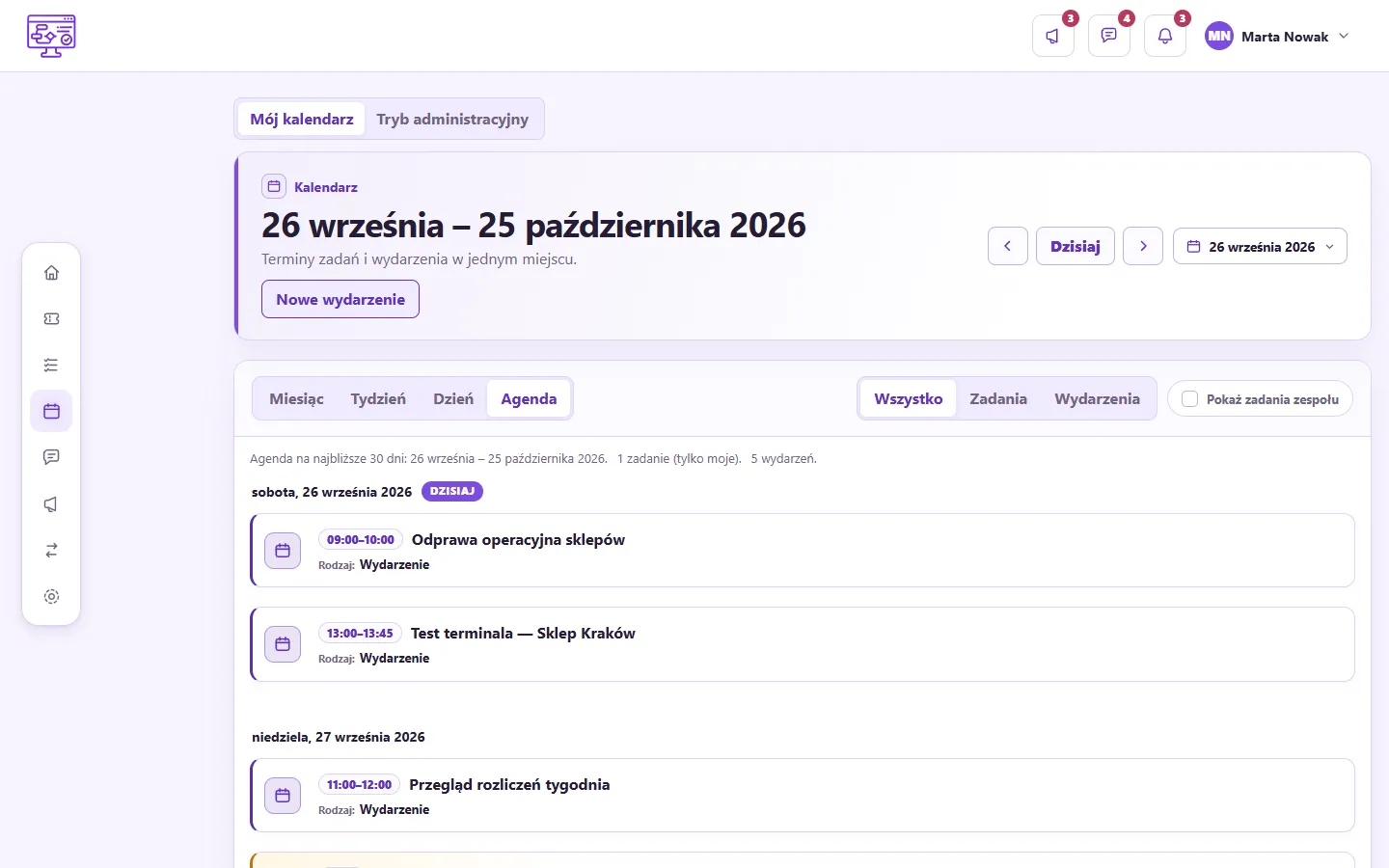Click the calendar icon beside Kalendarz label
1389x868 pixels.
[274, 186]
